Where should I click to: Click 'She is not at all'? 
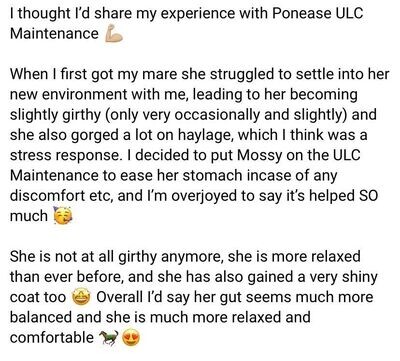point(73,257)
